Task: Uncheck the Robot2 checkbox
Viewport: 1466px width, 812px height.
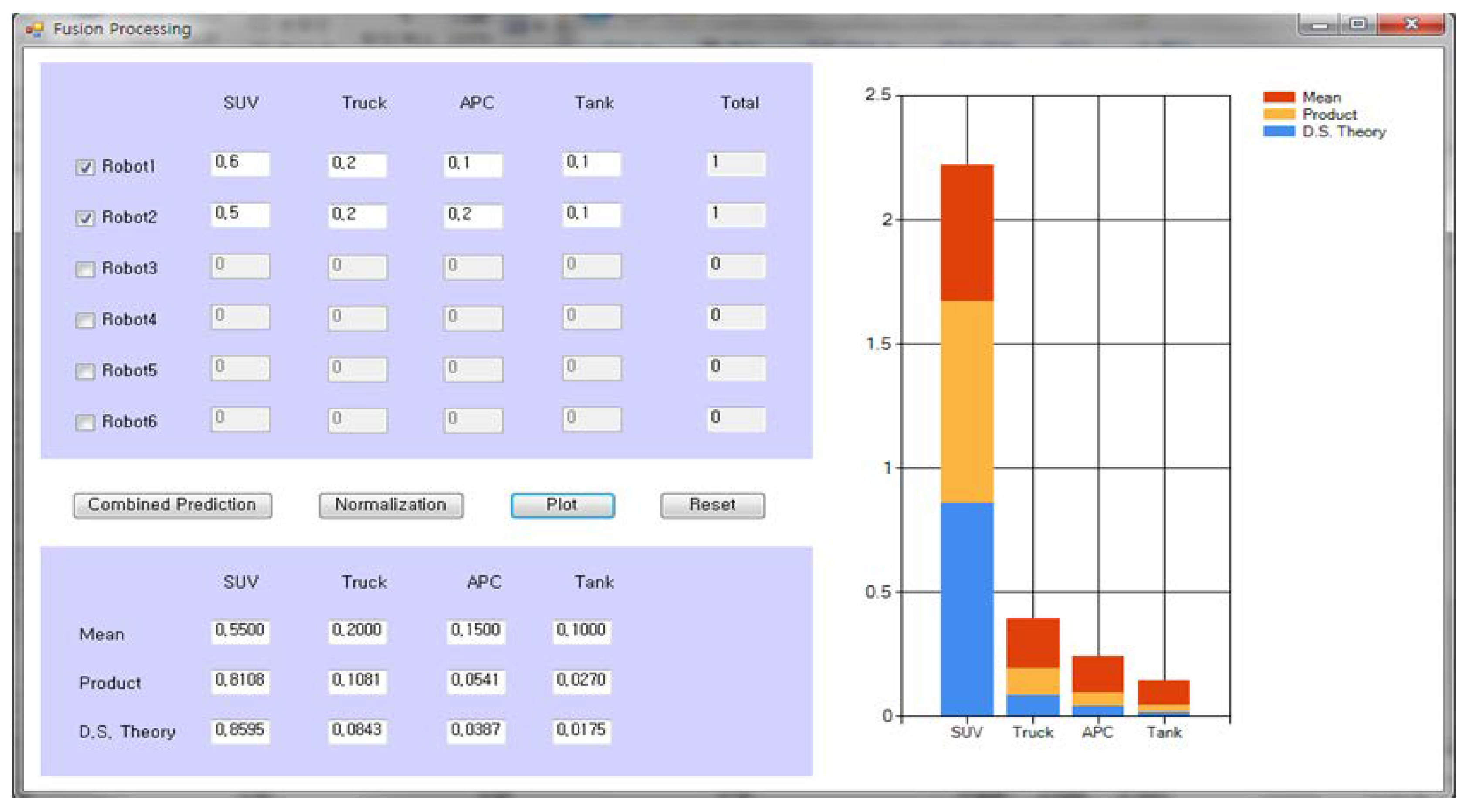Action: (x=85, y=218)
